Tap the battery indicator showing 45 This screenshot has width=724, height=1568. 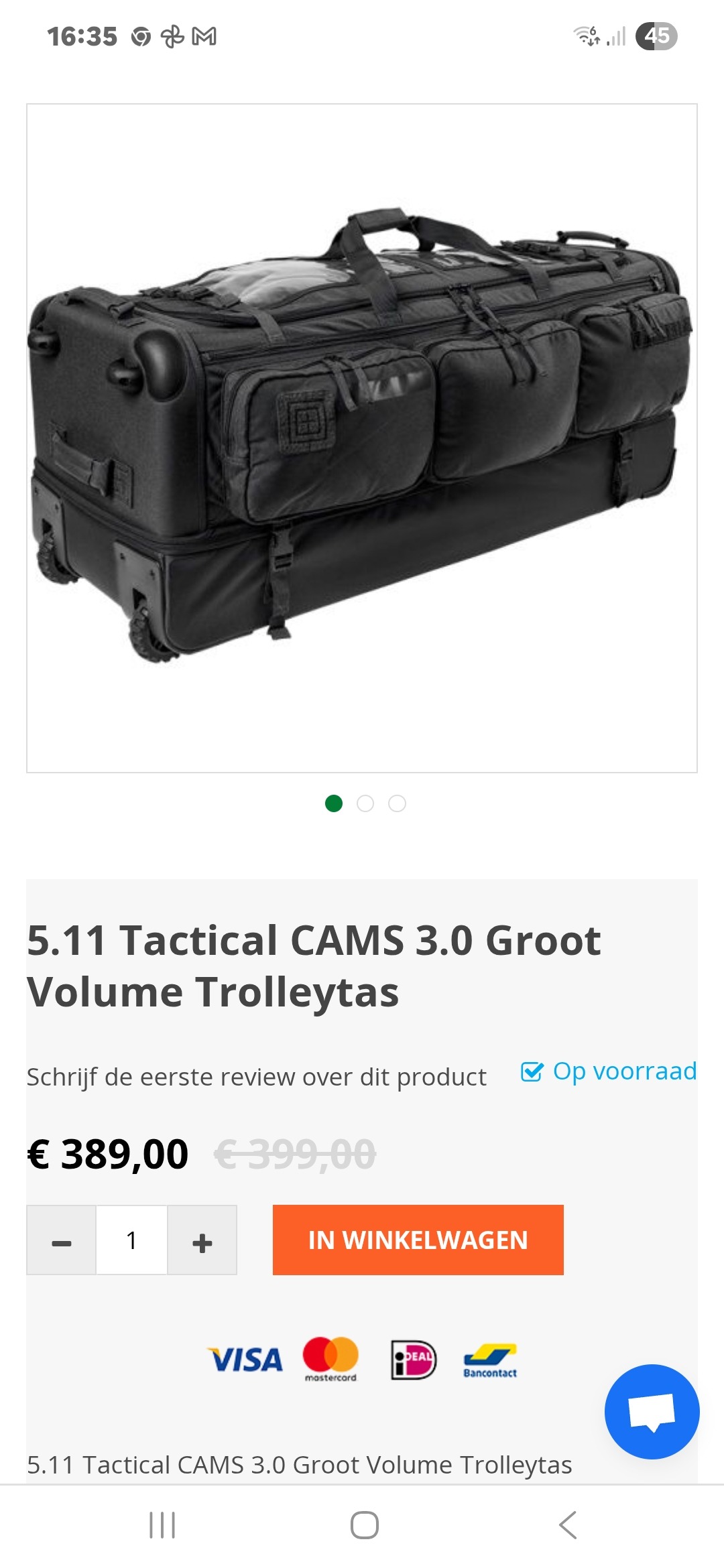click(x=656, y=36)
